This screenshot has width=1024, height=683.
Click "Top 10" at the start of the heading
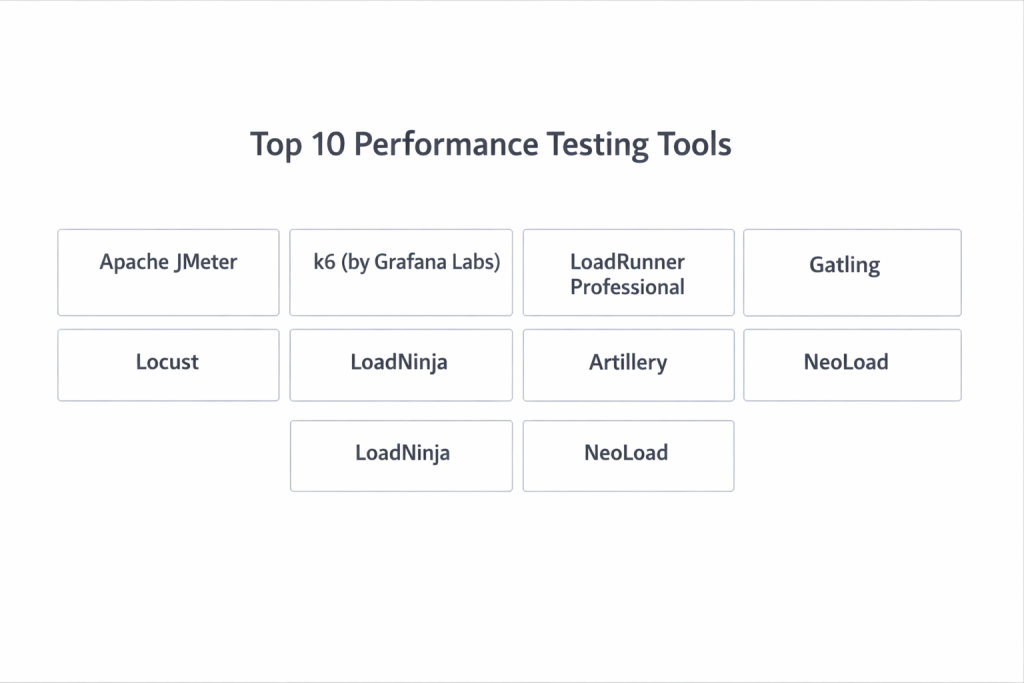coord(298,144)
